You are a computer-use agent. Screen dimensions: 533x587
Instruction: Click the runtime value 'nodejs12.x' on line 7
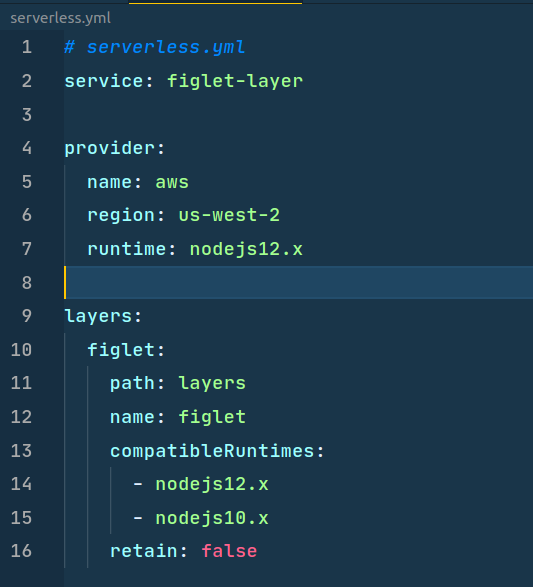tap(246, 249)
